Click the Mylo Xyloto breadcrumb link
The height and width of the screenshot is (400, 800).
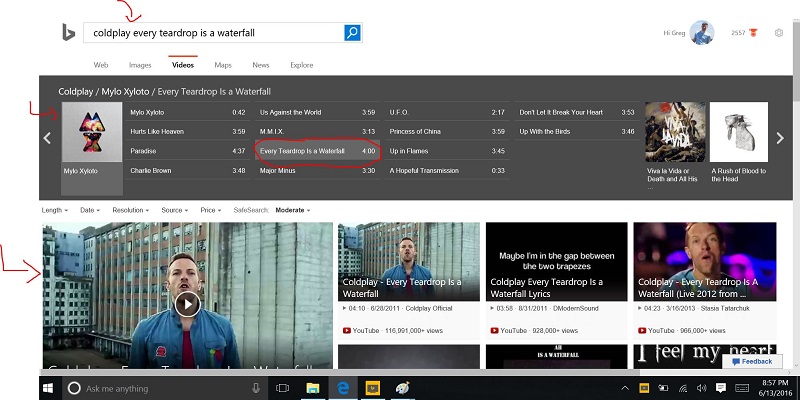click(x=125, y=92)
